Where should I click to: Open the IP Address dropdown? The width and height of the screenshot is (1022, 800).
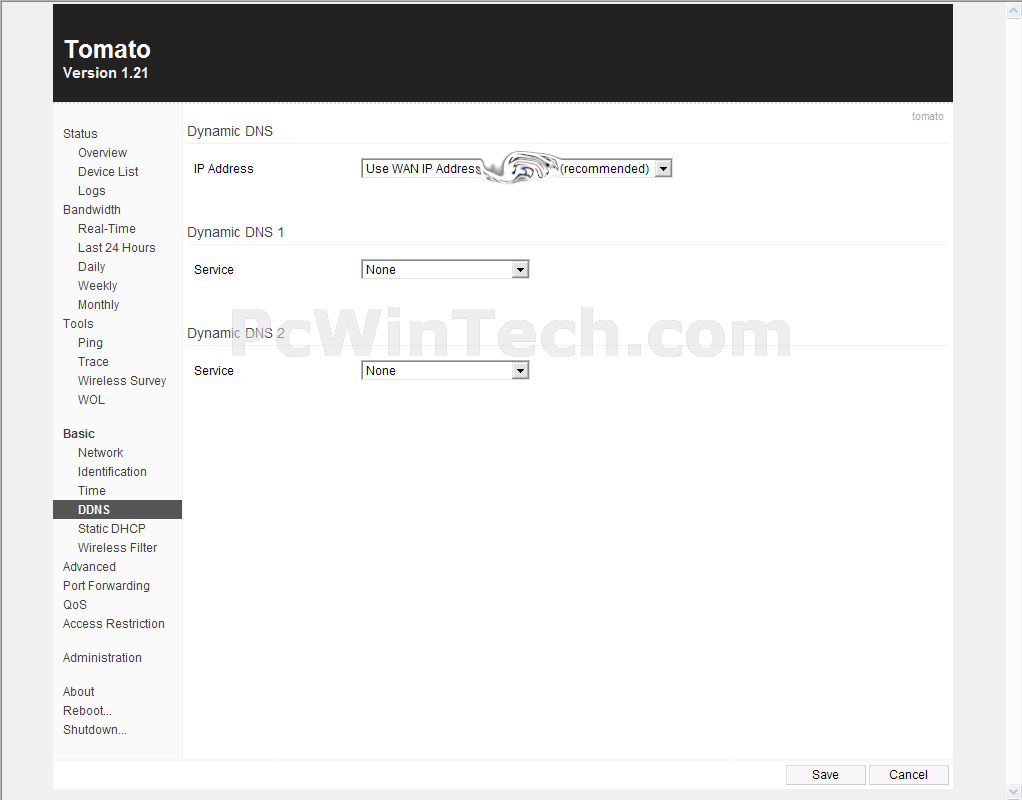[x=516, y=169]
